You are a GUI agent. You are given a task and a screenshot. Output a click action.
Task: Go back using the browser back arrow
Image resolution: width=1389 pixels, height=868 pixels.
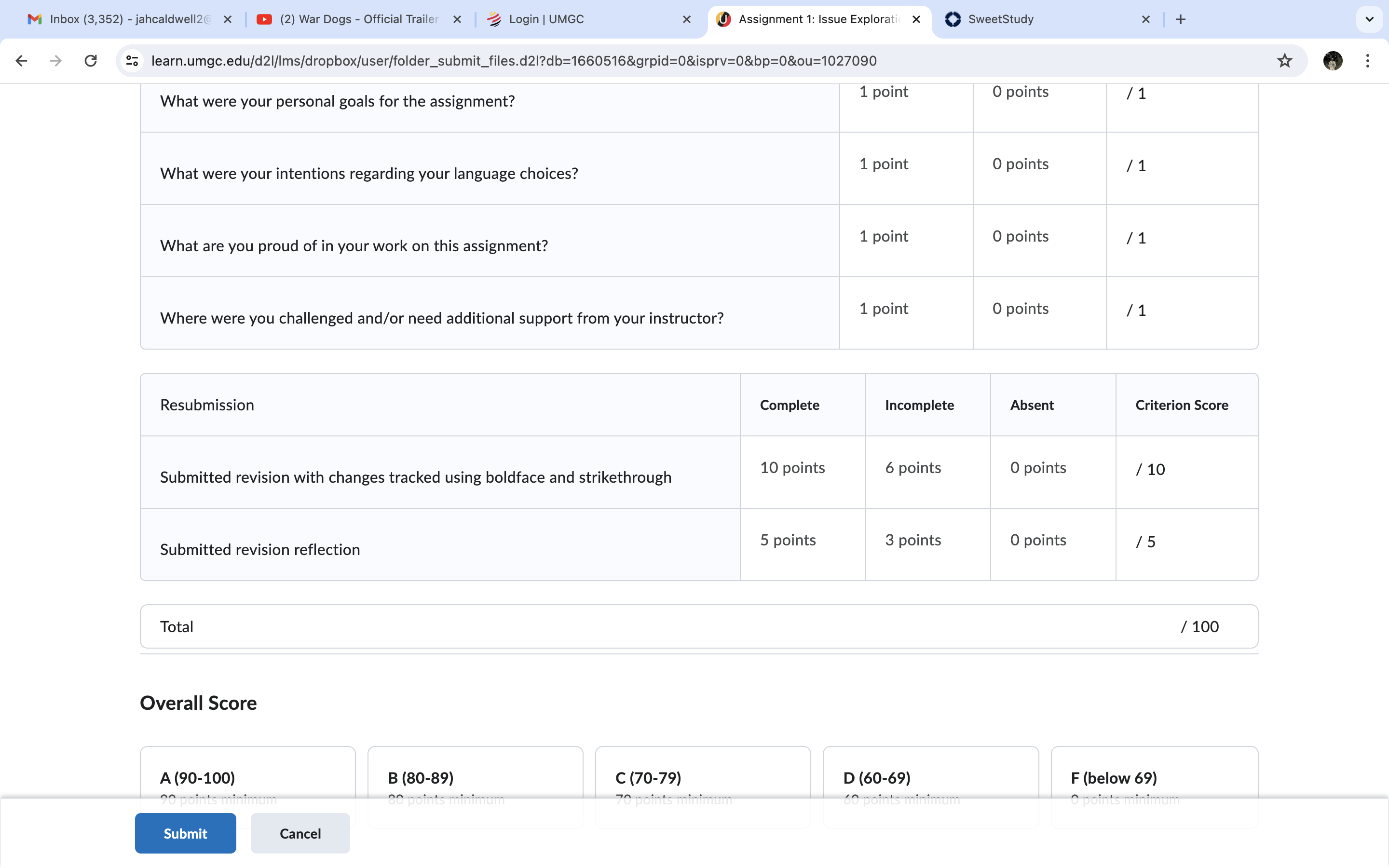point(21,61)
